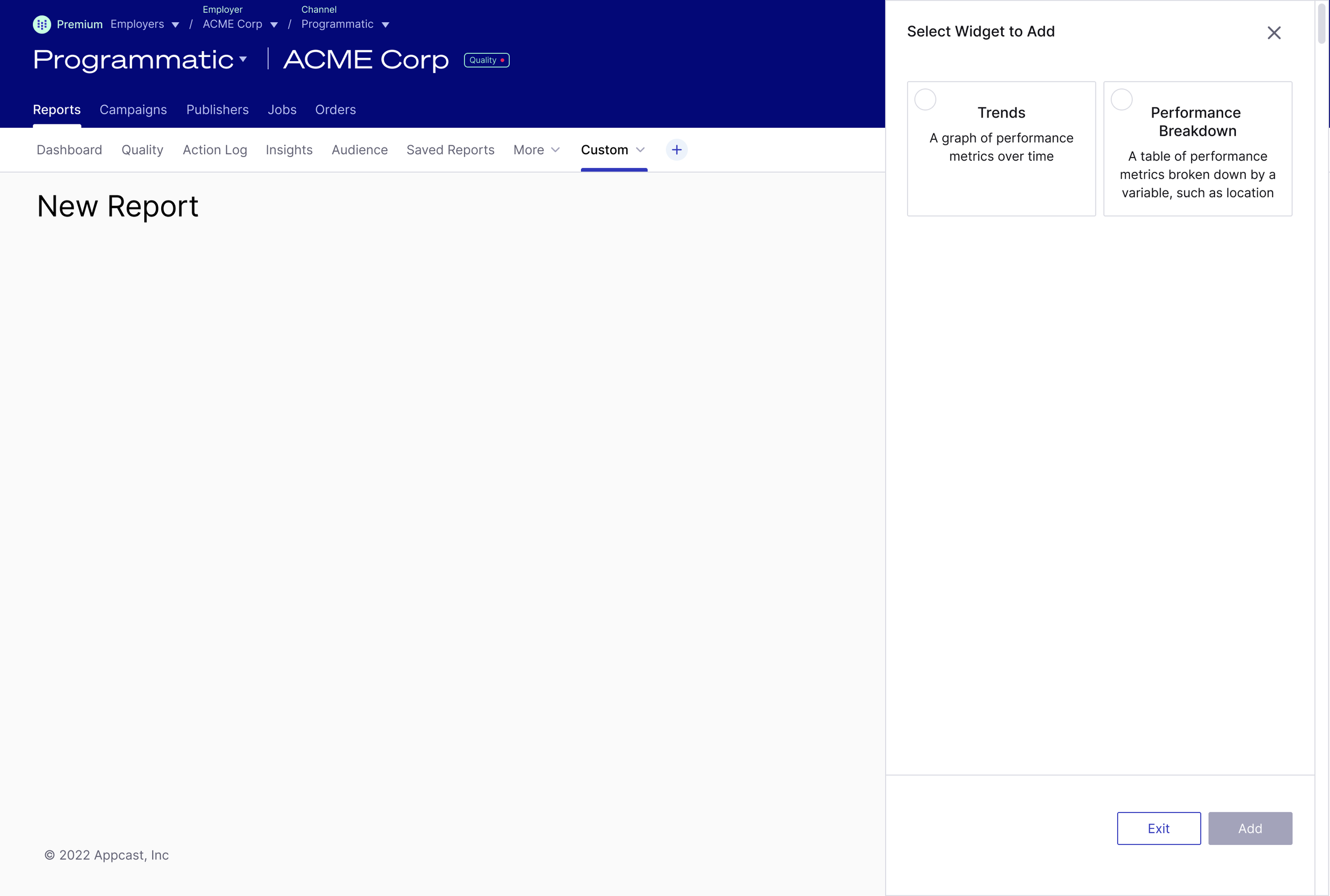Click the panel's vertical scrollbar
Image resolution: width=1330 pixels, height=896 pixels.
(x=1321, y=23)
